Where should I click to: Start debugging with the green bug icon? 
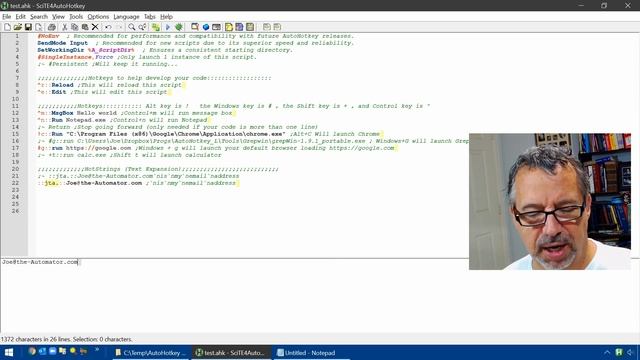pyautogui.click(x=179, y=27)
